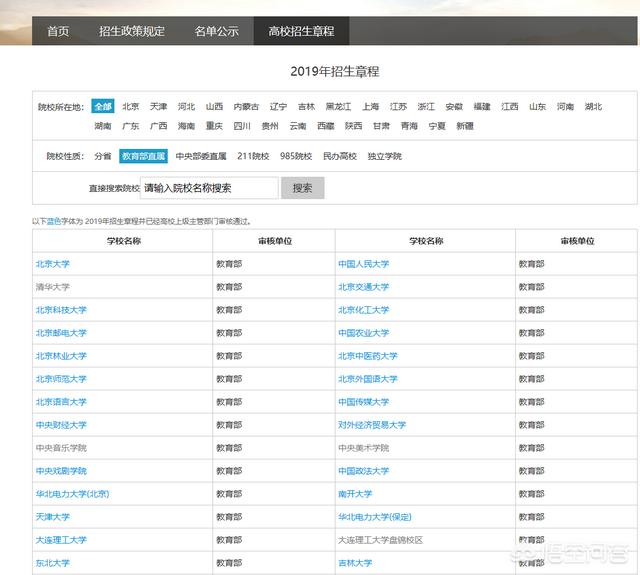The width and height of the screenshot is (640, 575).
Task: Filter schools by 甘肃
Action: click(381, 126)
